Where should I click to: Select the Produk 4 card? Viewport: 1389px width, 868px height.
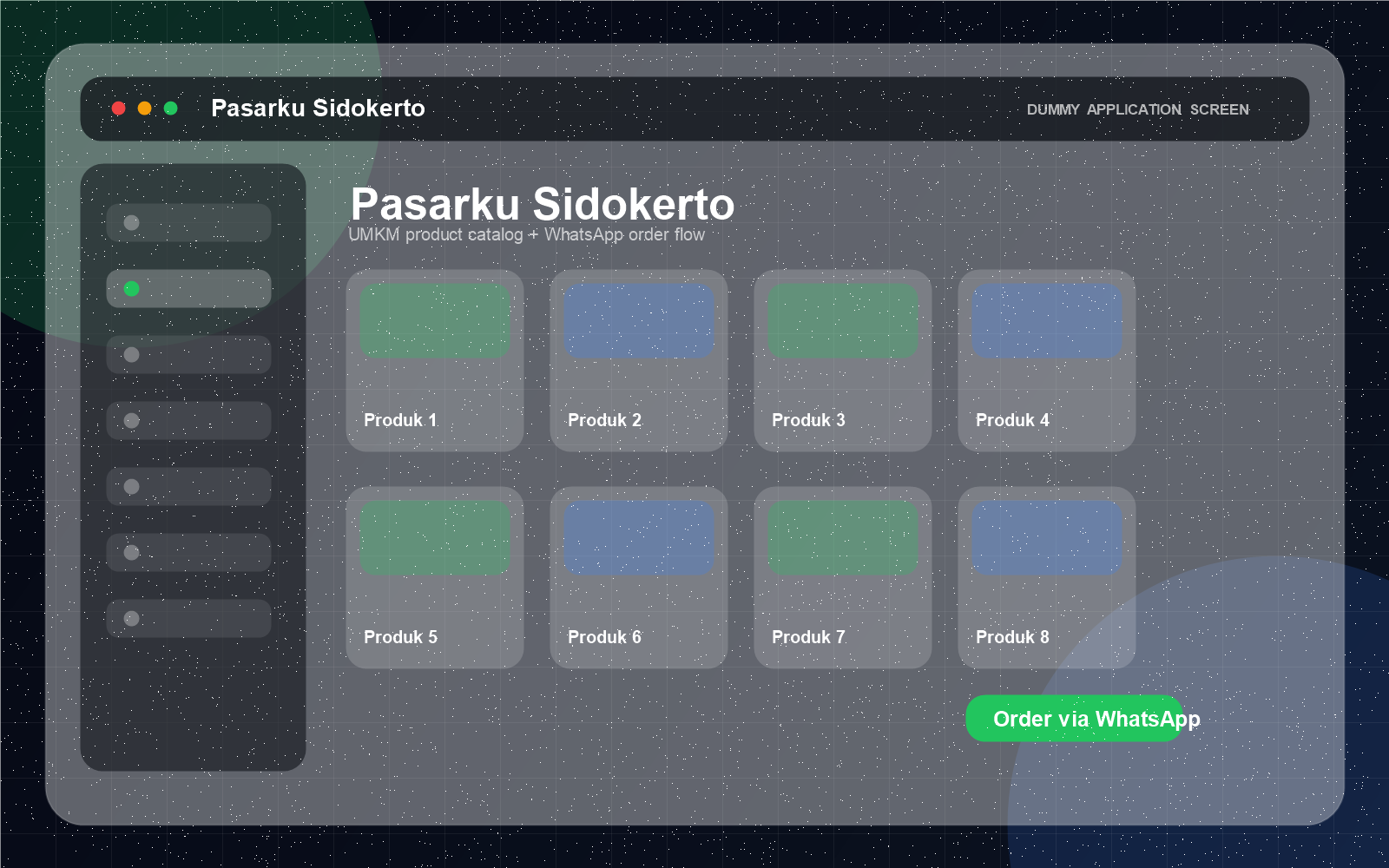(1047, 360)
